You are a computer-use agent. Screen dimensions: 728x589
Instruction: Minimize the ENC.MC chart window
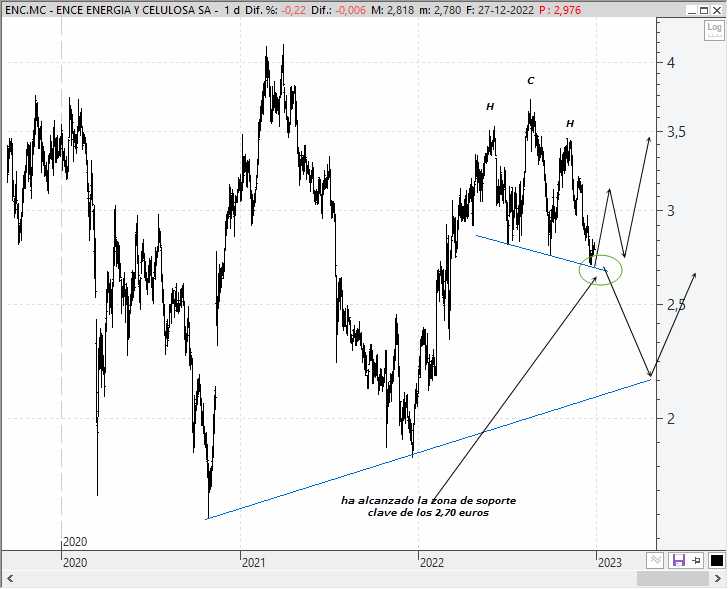692,10
